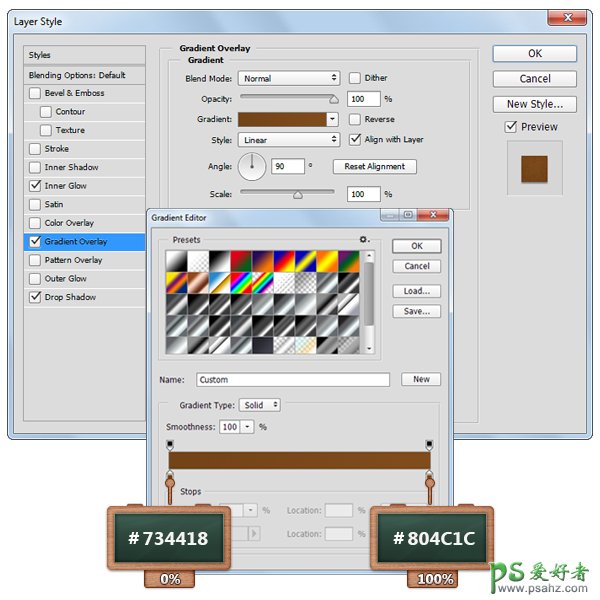Screen dimensions: 600x600
Task: Enable the Dither checkbox
Action: (355, 79)
